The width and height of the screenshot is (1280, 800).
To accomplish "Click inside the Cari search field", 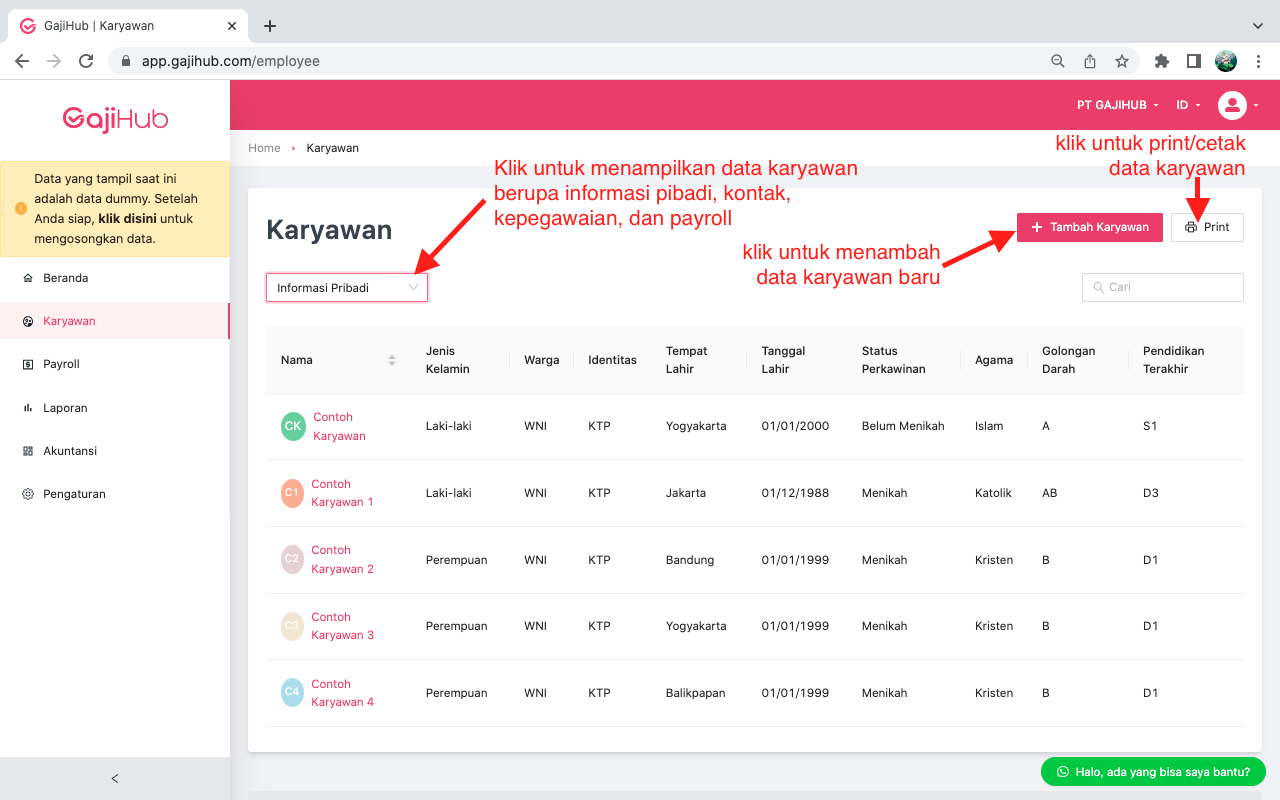I will [1162, 287].
